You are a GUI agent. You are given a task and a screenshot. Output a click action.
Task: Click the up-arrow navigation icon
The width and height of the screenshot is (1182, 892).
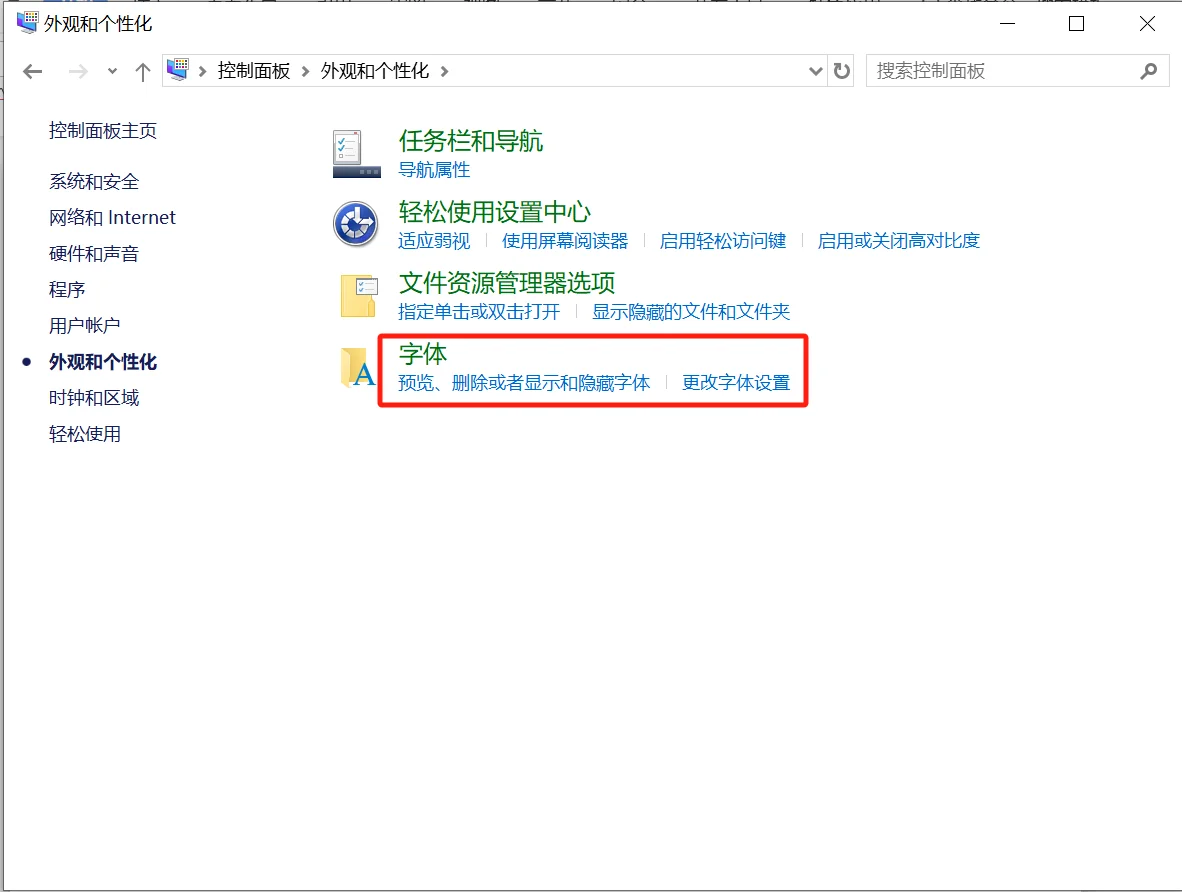point(142,70)
